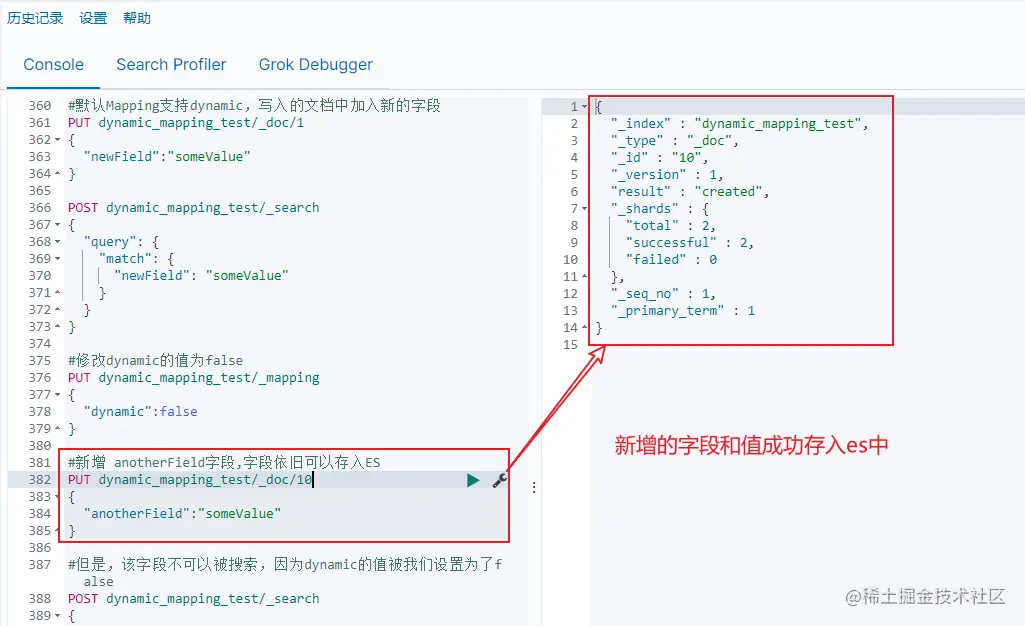This screenshot has width=1025, height=626.
Task: Click line number 375 in editor gutter
Action: (x=39, y=361)
